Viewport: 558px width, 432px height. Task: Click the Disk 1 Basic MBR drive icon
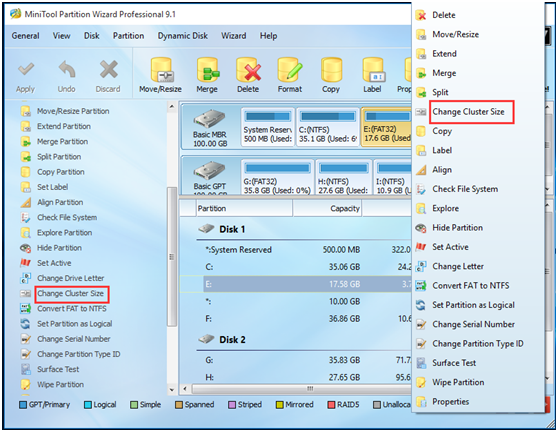(209, 120)
